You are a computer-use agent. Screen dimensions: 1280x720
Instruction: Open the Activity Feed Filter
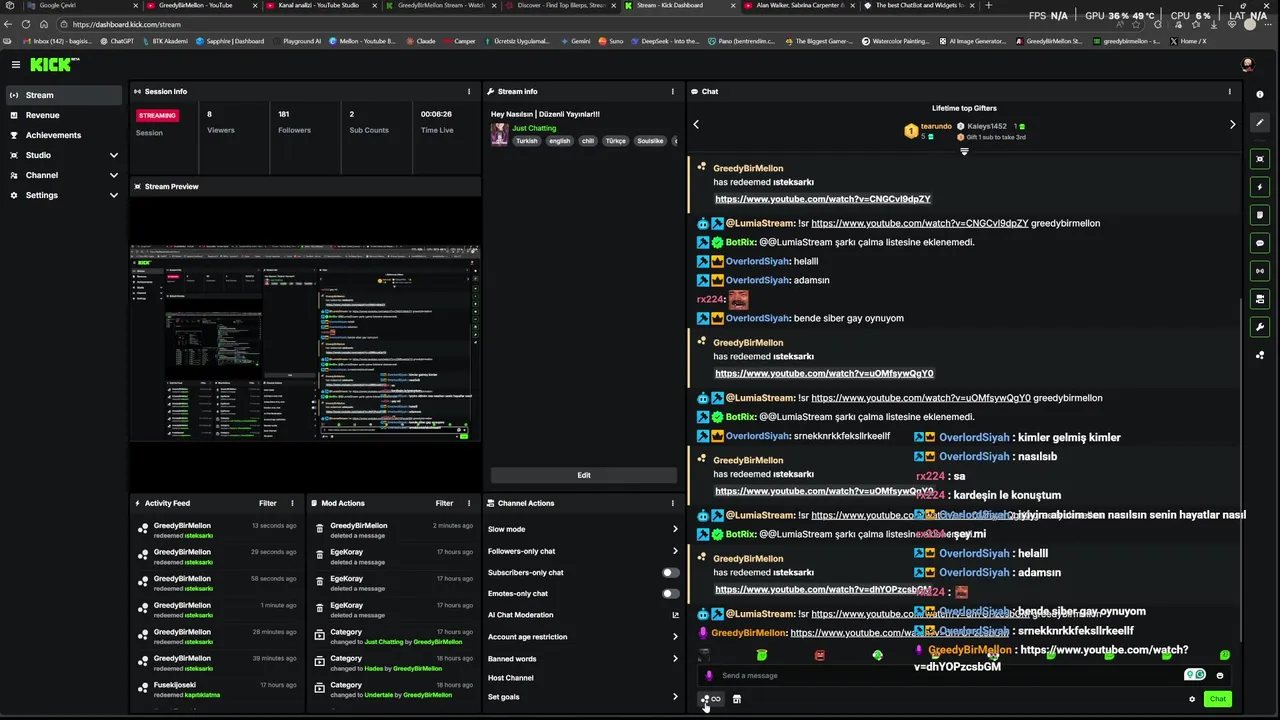268,503
